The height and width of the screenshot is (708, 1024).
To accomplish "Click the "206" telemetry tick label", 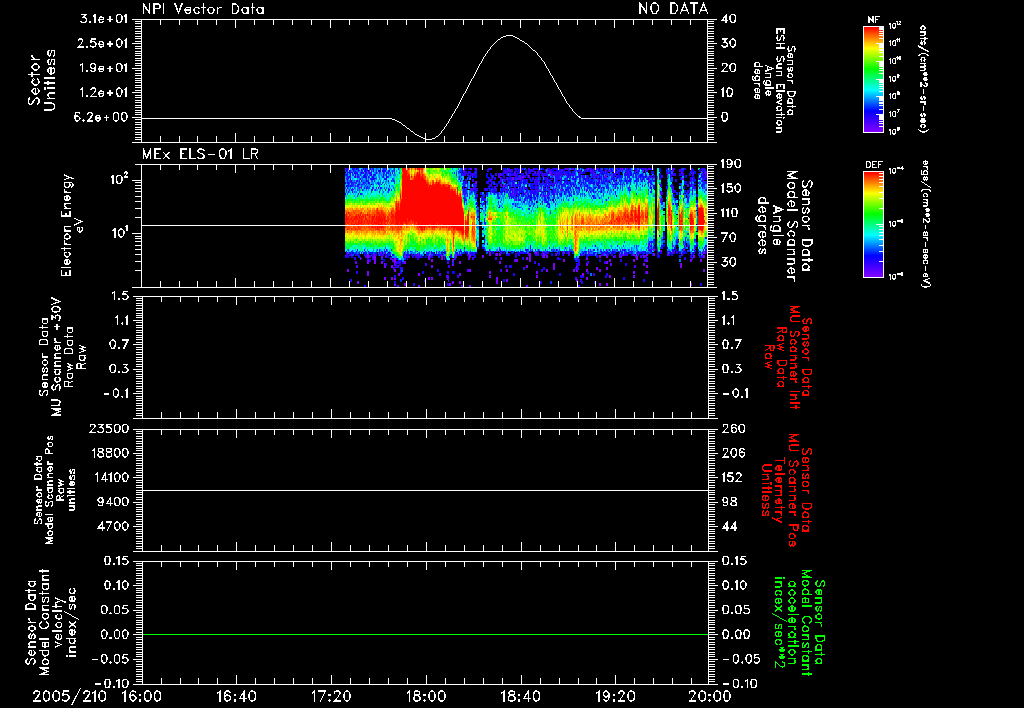I will [x=733, y=453].
